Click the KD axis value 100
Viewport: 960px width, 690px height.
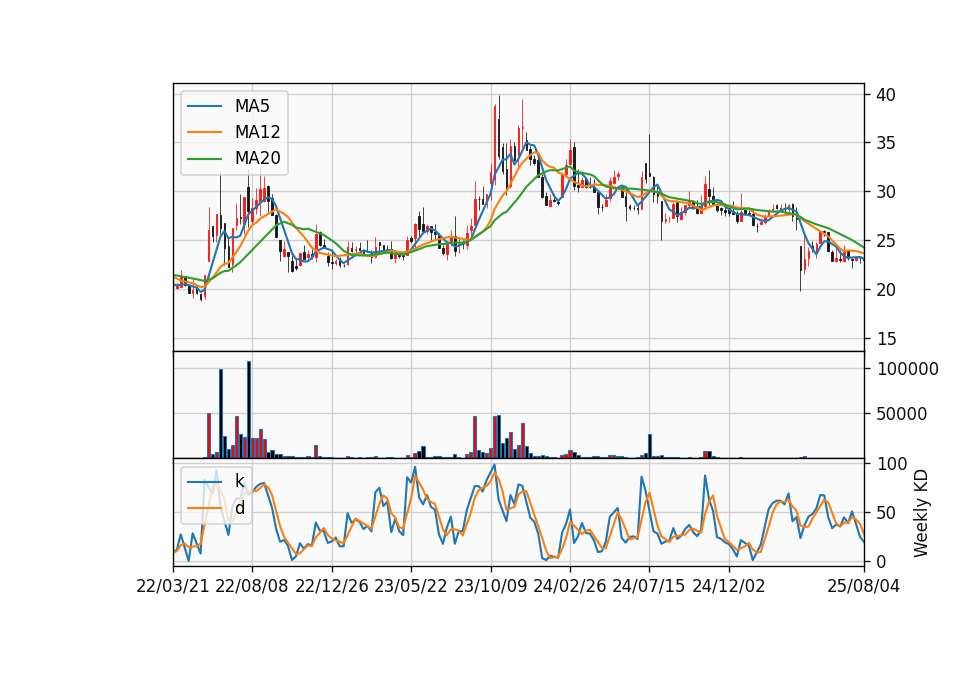pos(892,463)
